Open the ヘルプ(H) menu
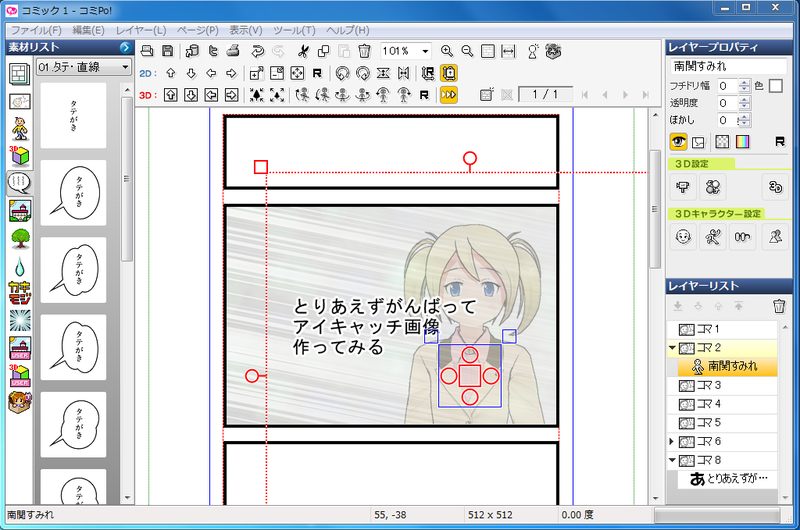The width and height of the screenshot is (800, 530). click(x=348, y=30)
